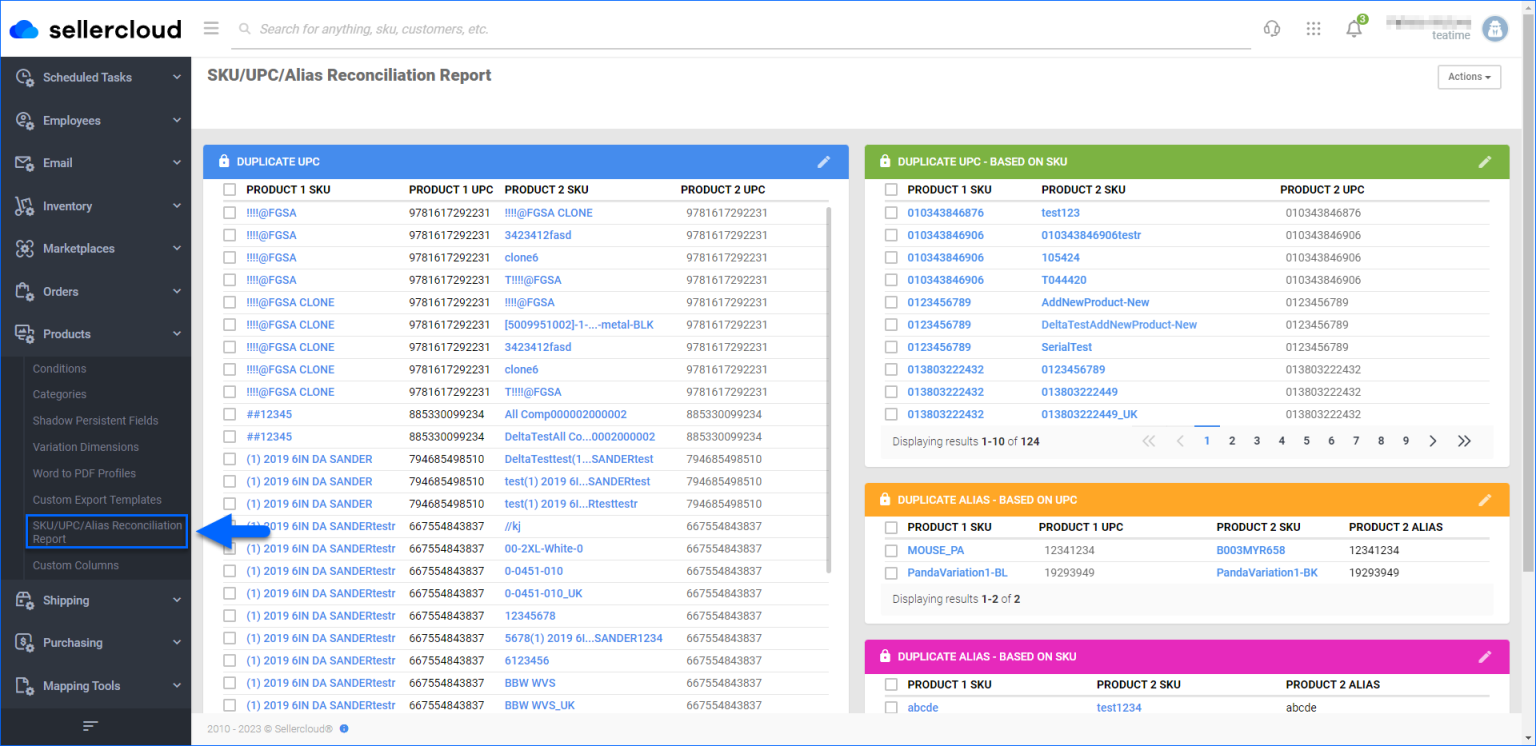The image size is (1536, 746).
Task: Collapse the Products menu
Action: (x=96, y=333)
